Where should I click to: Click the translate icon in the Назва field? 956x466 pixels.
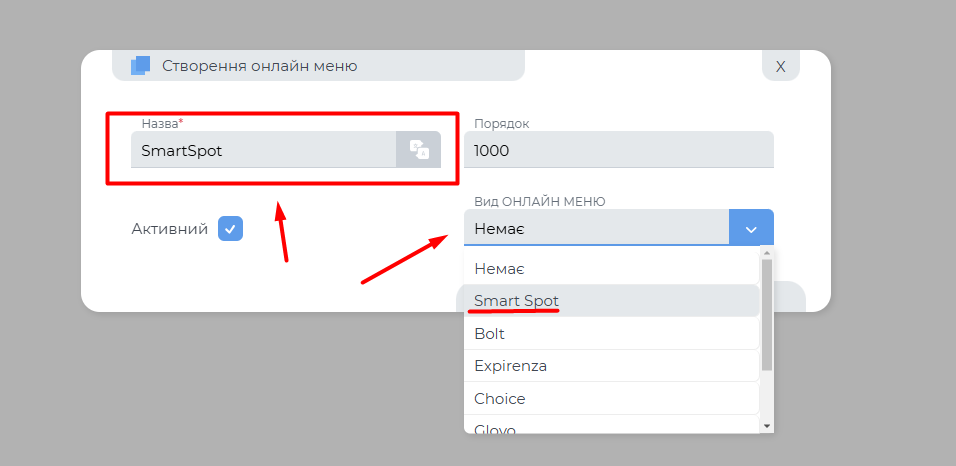pyautogui.click(x=419, y=150)
